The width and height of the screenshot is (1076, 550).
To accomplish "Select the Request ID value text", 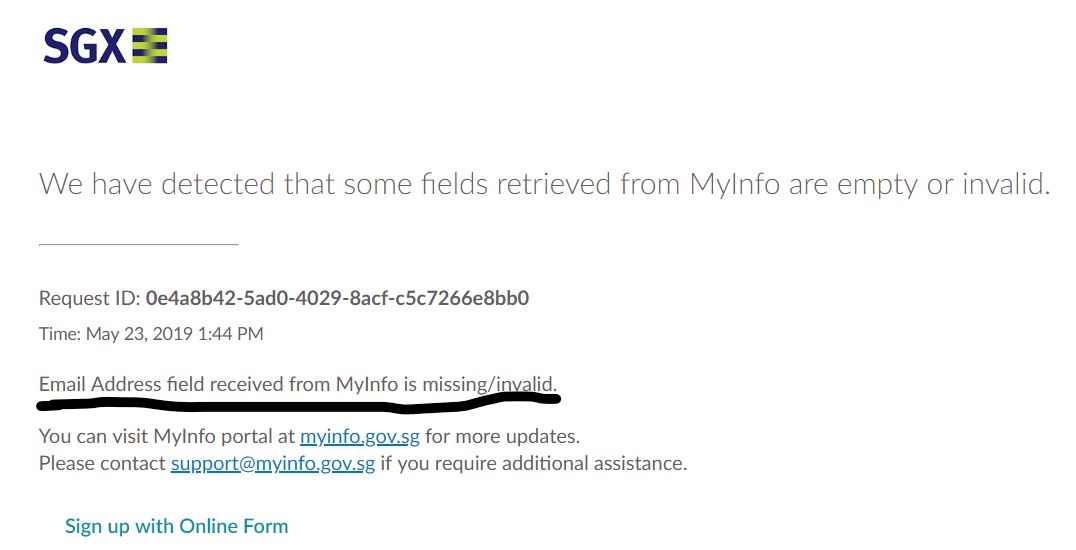I will pos(338,298).
